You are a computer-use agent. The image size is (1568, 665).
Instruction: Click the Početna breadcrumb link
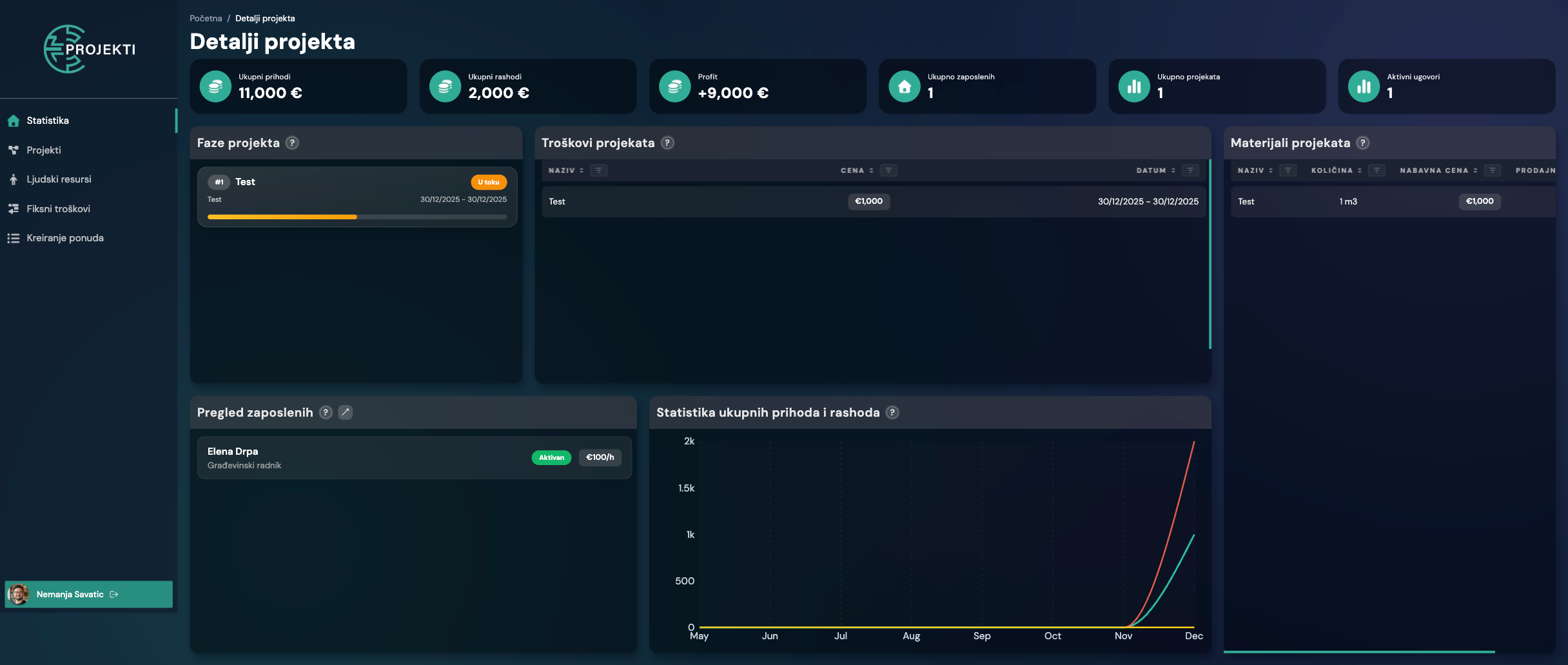(x=206, y=19)
